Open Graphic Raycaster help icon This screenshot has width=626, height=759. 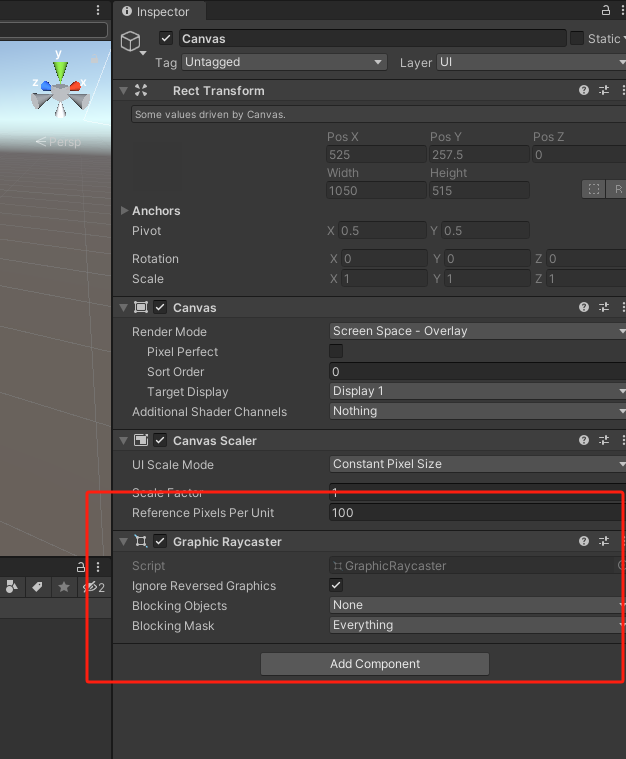[x=584, y=541]
